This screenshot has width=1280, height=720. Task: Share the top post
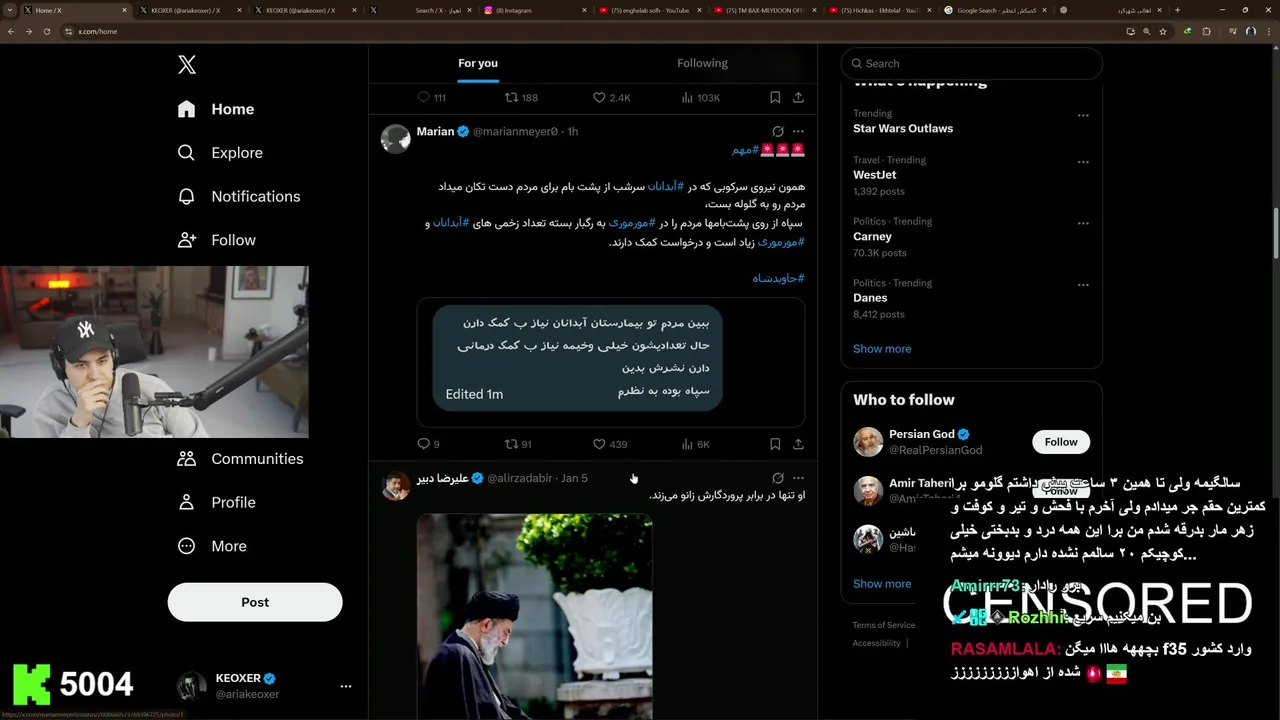pos(798,97)
